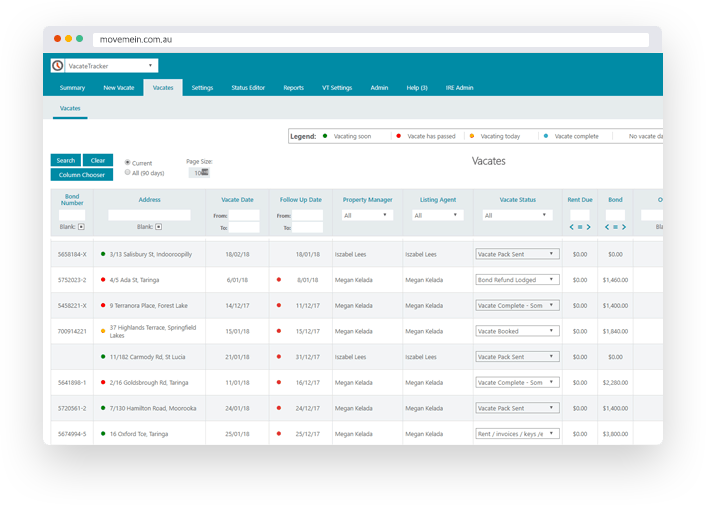
Task: Click the orange status dot for 37 Highlands Terrace
Action: [x=103, y=331]
